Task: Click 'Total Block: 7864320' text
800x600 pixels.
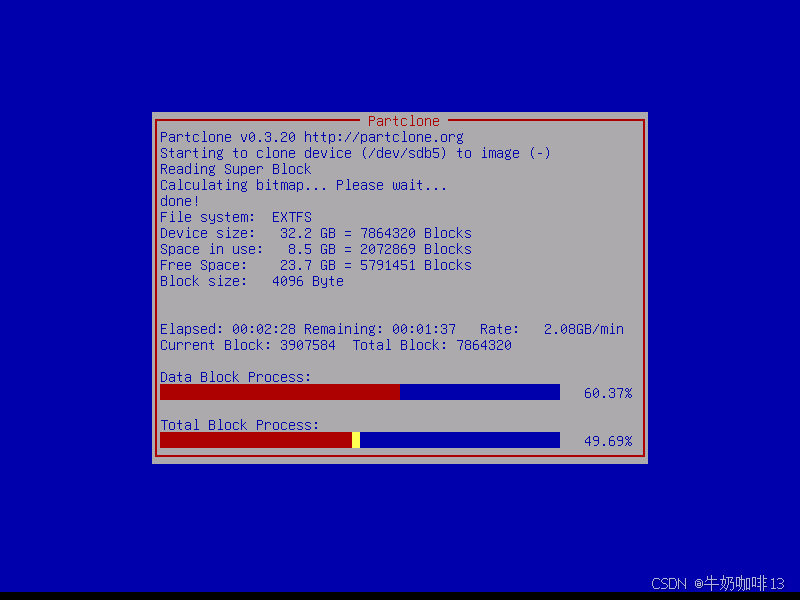Action: [x=432, y=345]
